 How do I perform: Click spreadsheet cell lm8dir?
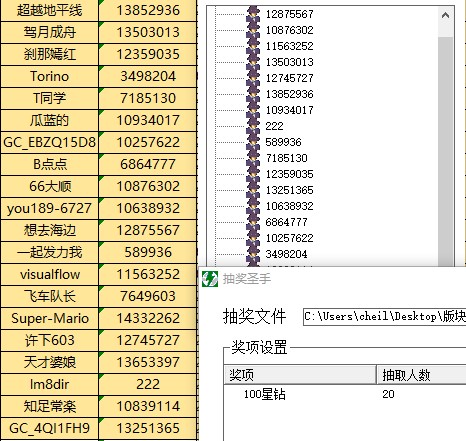(x=49, y=384)
